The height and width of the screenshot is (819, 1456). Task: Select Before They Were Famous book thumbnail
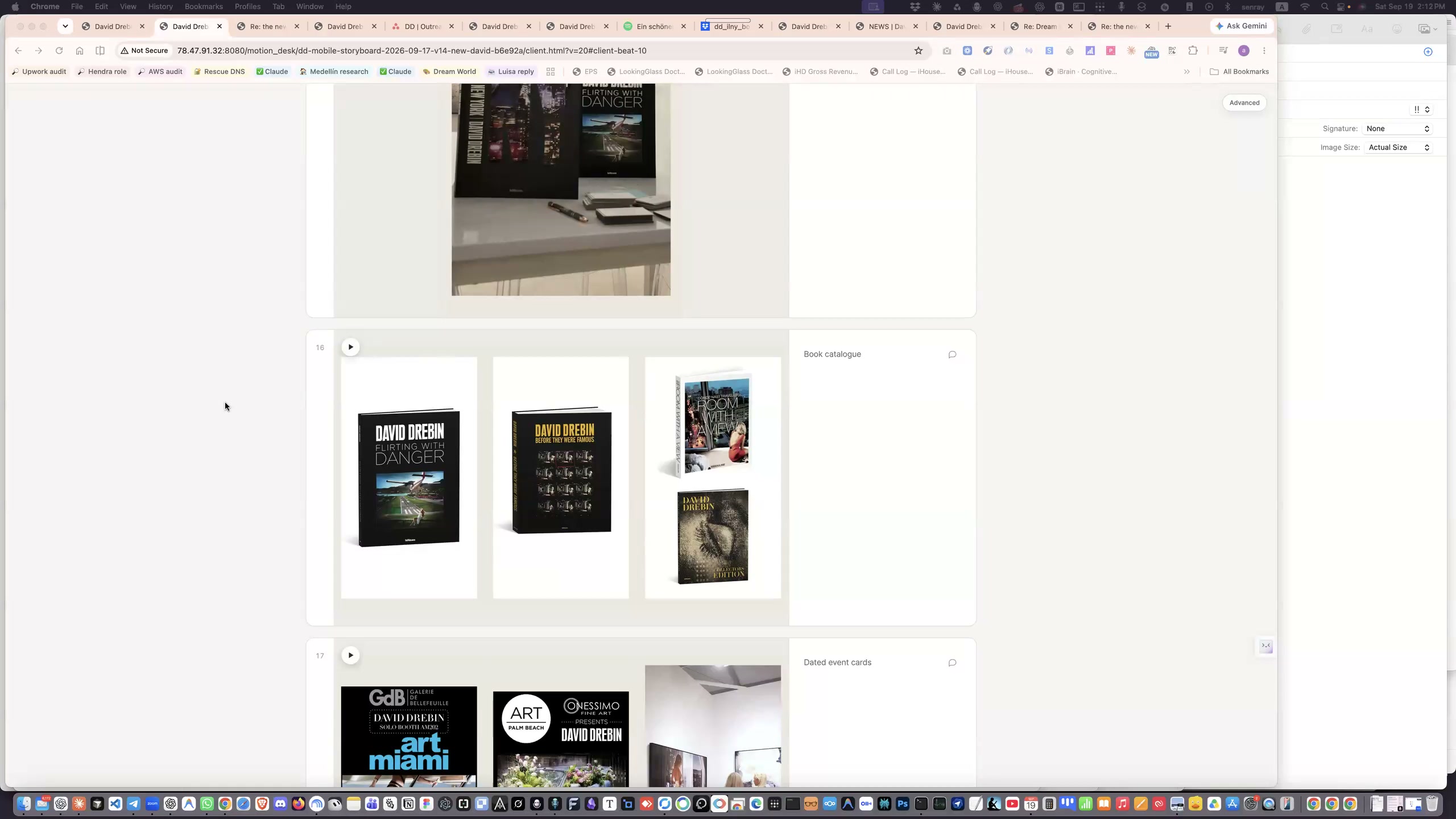tap(561, 478)
